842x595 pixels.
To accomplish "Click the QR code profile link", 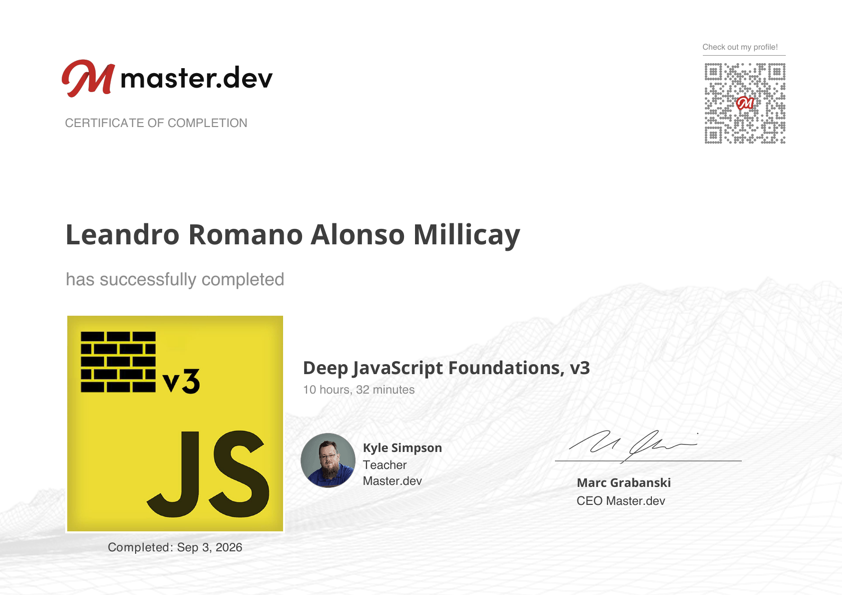I will pos(745,103).
